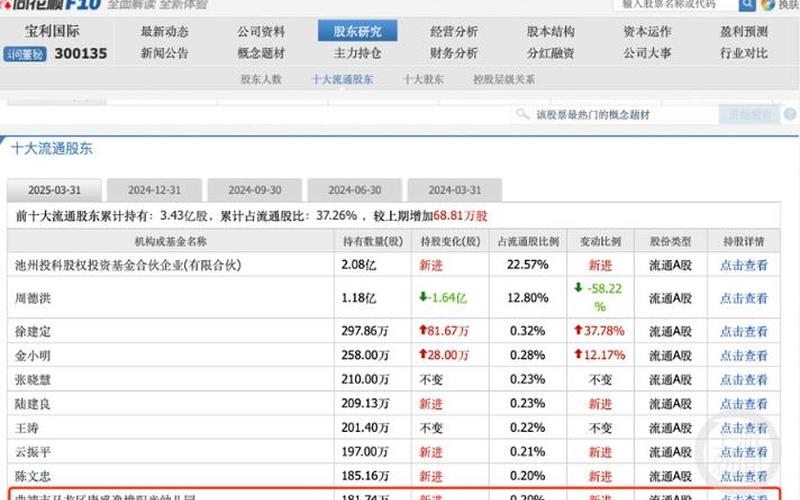Open the 公司大事 menu item

[x=647, y=53]
